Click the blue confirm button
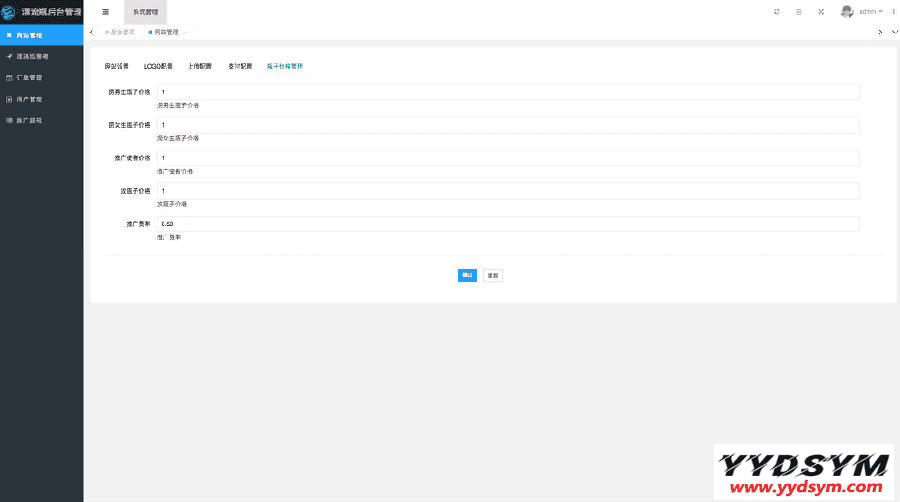 467,275
